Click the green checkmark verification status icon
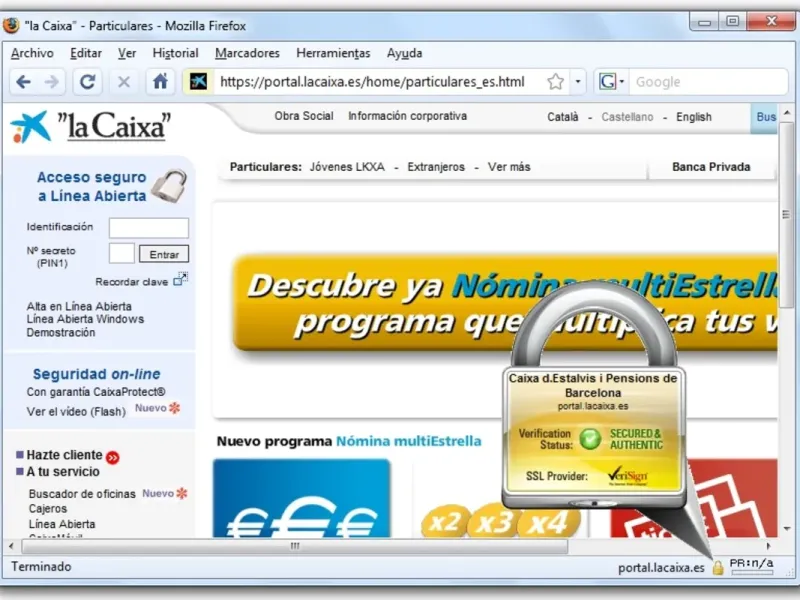This screenshot has height=600, width=800. pyautogui.click(x=590, y=439)
